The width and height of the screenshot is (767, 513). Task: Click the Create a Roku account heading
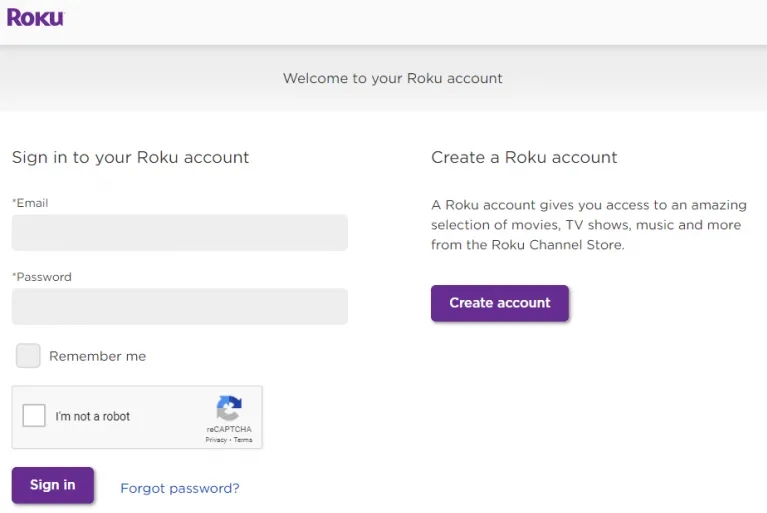[x=524, y=157]
